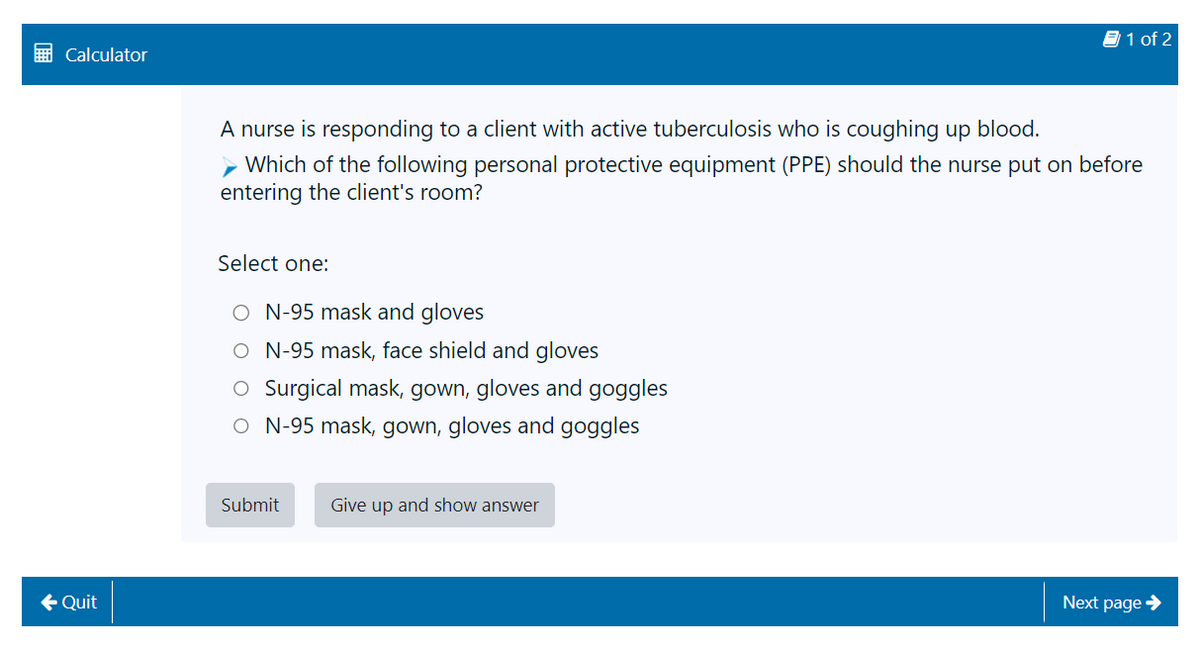Click the Quit text link
This screenshot has width=1200, height=650.
point(79,602)
